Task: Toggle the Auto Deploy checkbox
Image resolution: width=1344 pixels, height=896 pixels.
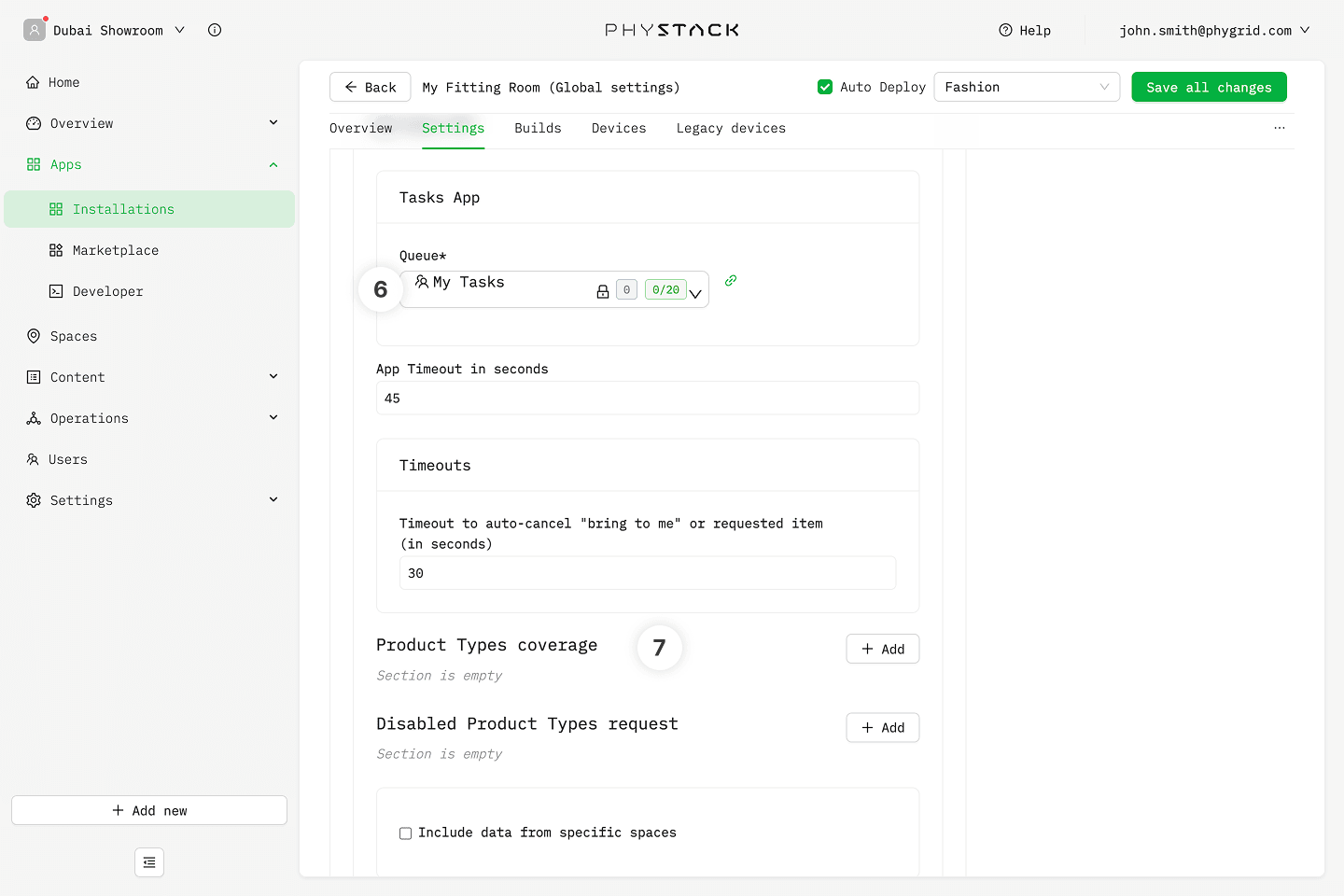Action: [x=825, y=87]
